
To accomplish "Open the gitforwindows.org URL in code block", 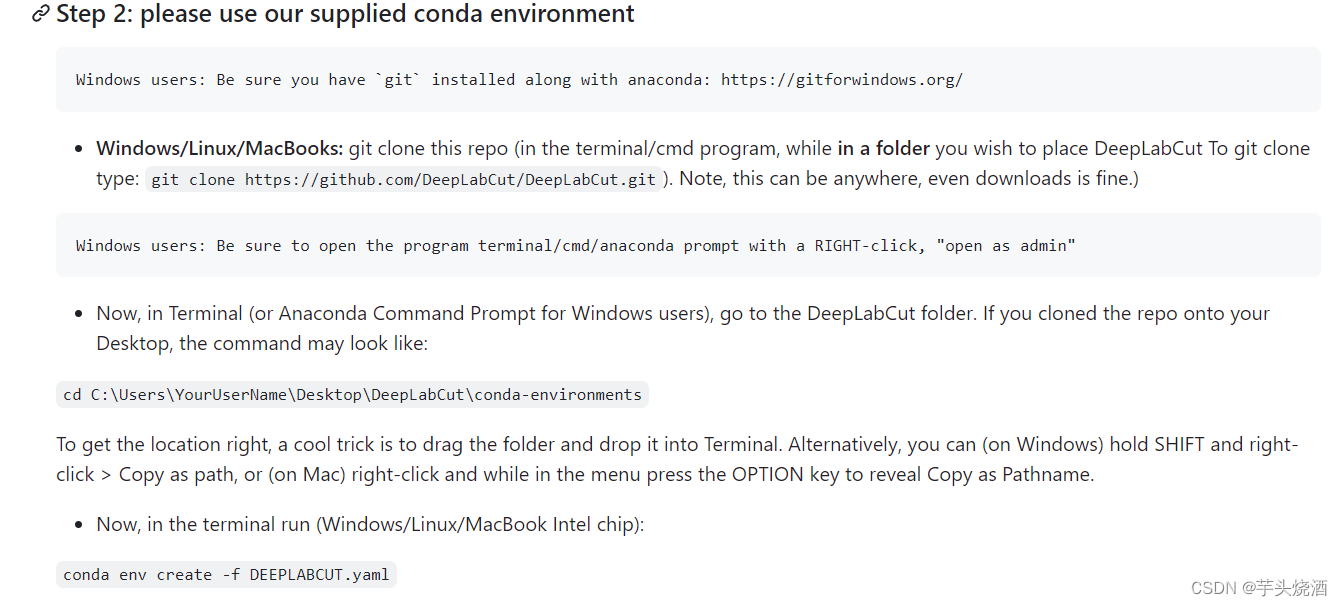I will pos(841,80).
